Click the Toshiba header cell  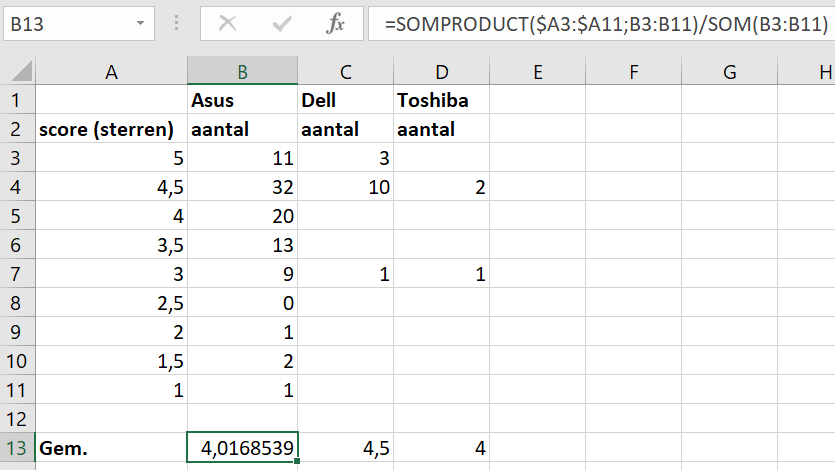(x=440, y=101)
